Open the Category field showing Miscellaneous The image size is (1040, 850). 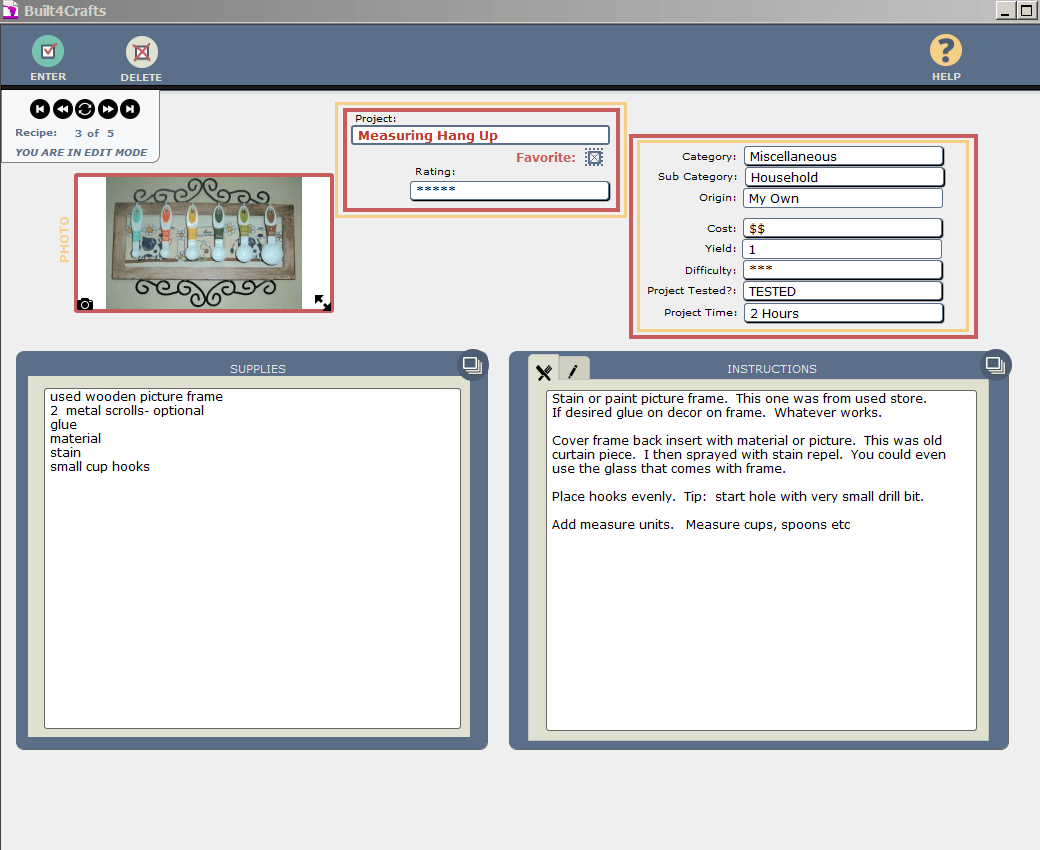[843, 156]
